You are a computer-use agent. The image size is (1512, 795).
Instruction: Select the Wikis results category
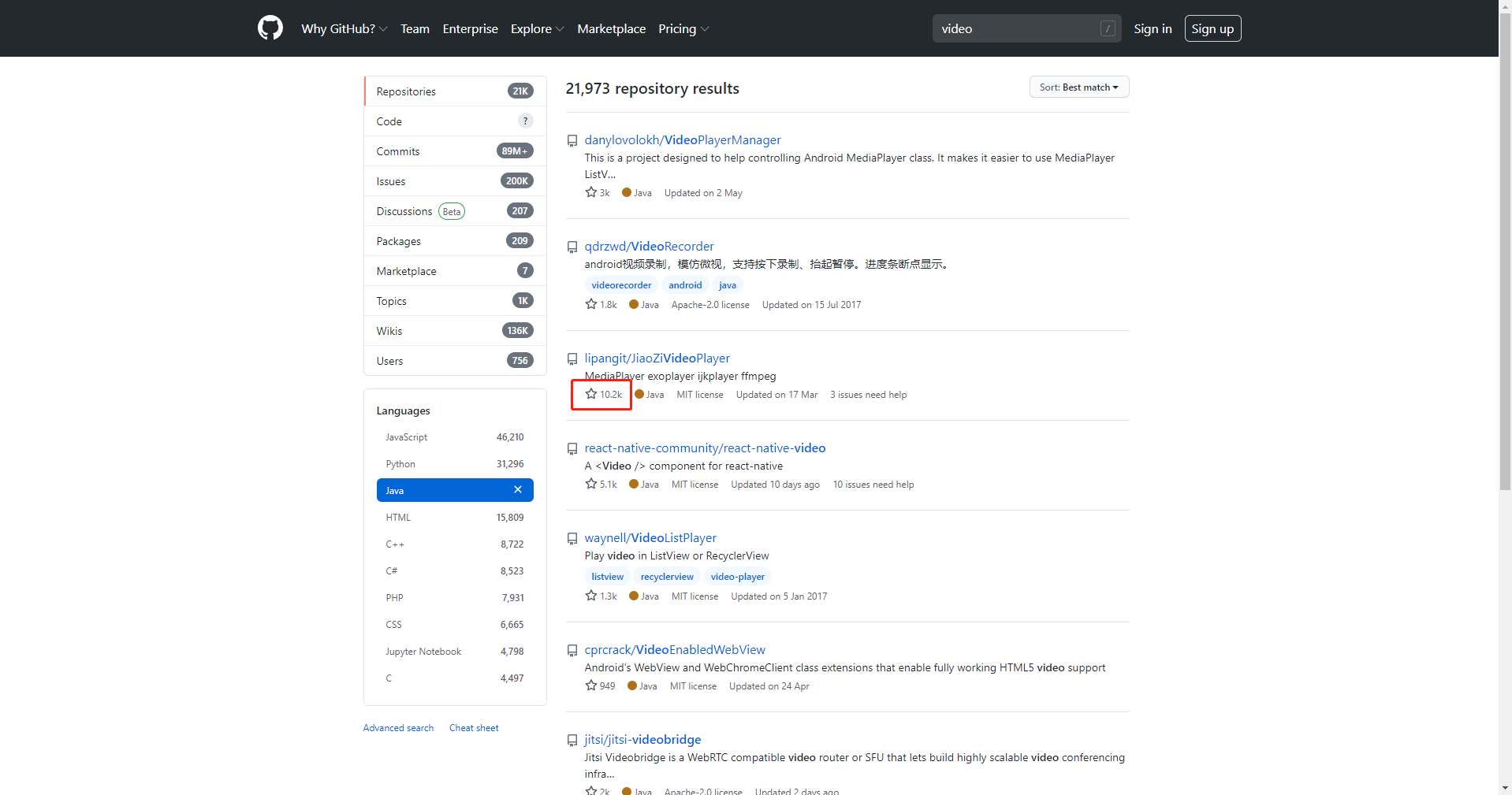[455, 331]
